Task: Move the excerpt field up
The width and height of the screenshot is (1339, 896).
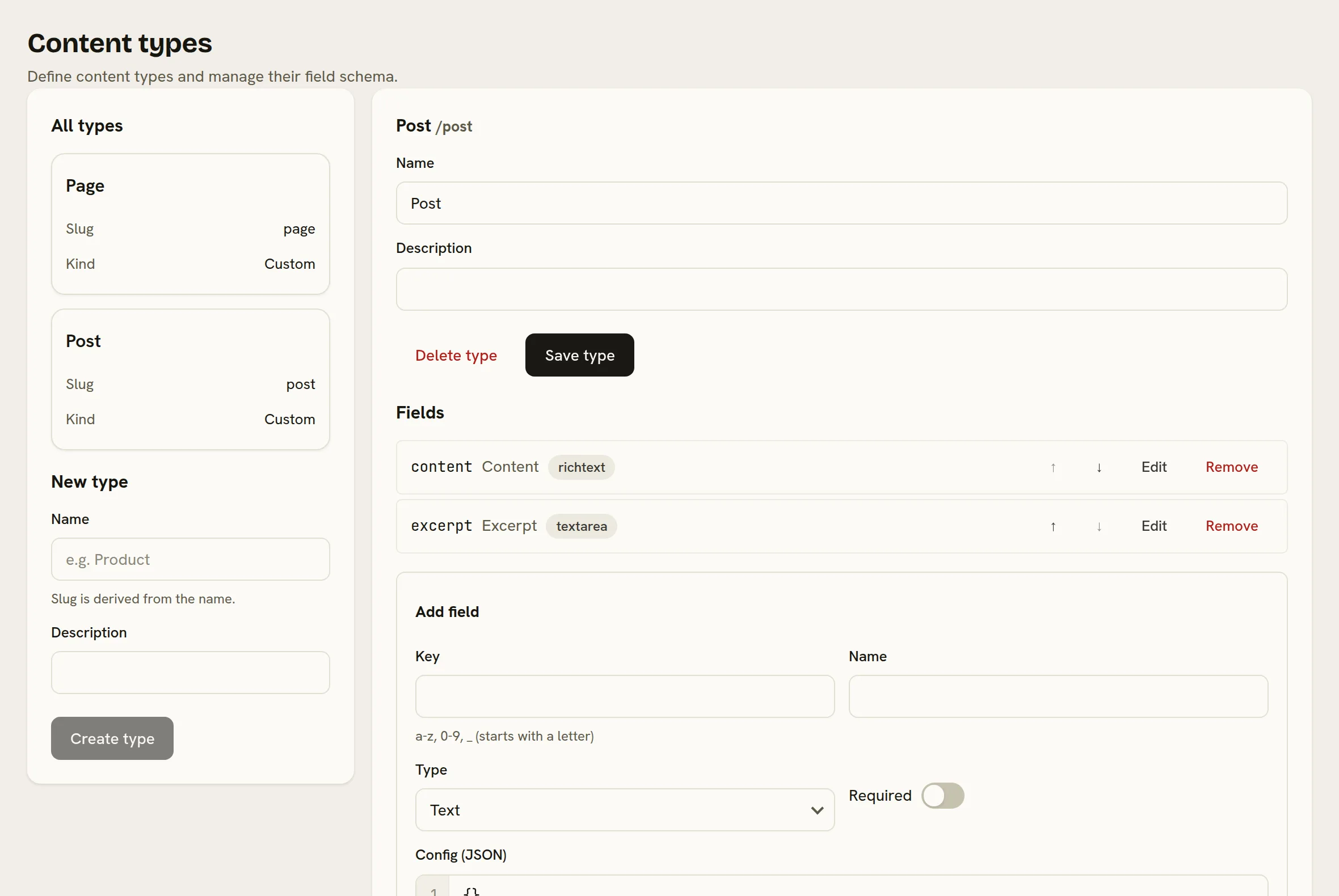Action: pyautogui.click(x=1052, y=526)
